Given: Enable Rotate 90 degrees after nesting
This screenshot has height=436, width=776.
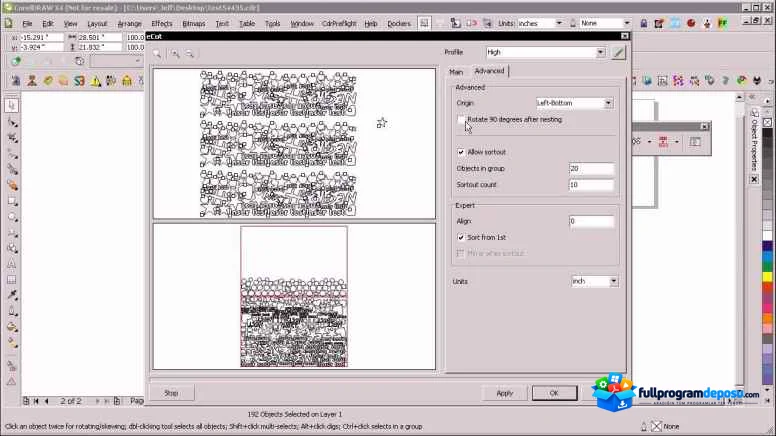Looking at the screenshot, I should pyautogui.click(x=461, y=120).
